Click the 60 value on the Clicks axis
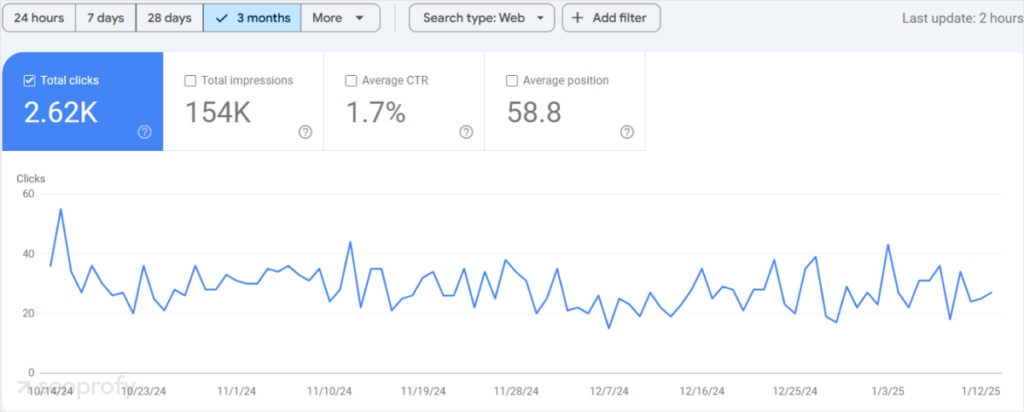The height and width of the screenshot is (412, 1024). 28,194
